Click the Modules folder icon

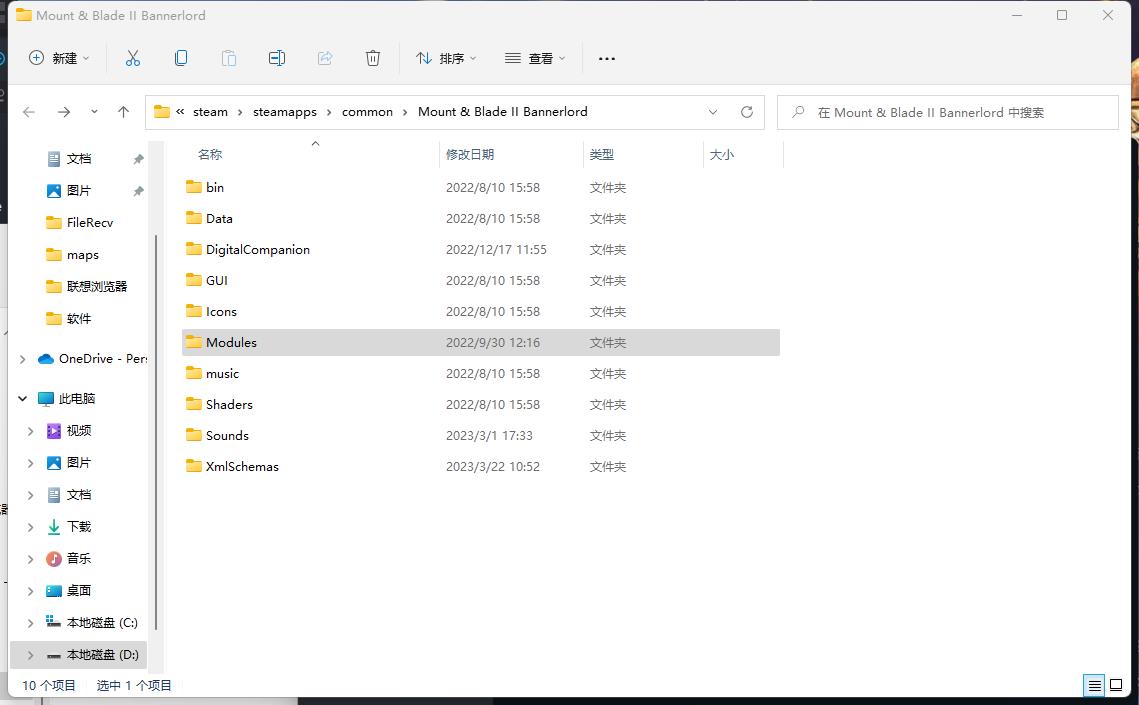pyautogui.click(x=193, y=342)
